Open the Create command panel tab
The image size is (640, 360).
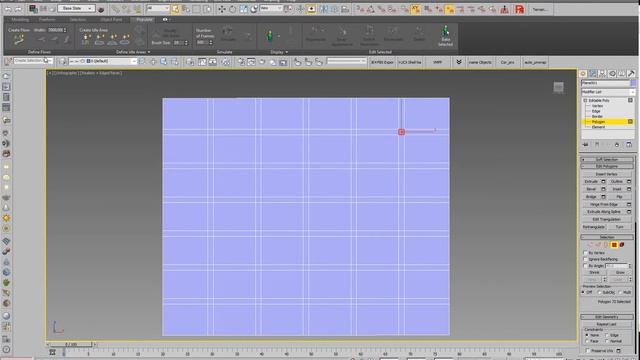pyautogui.click(x=583, y=73)
